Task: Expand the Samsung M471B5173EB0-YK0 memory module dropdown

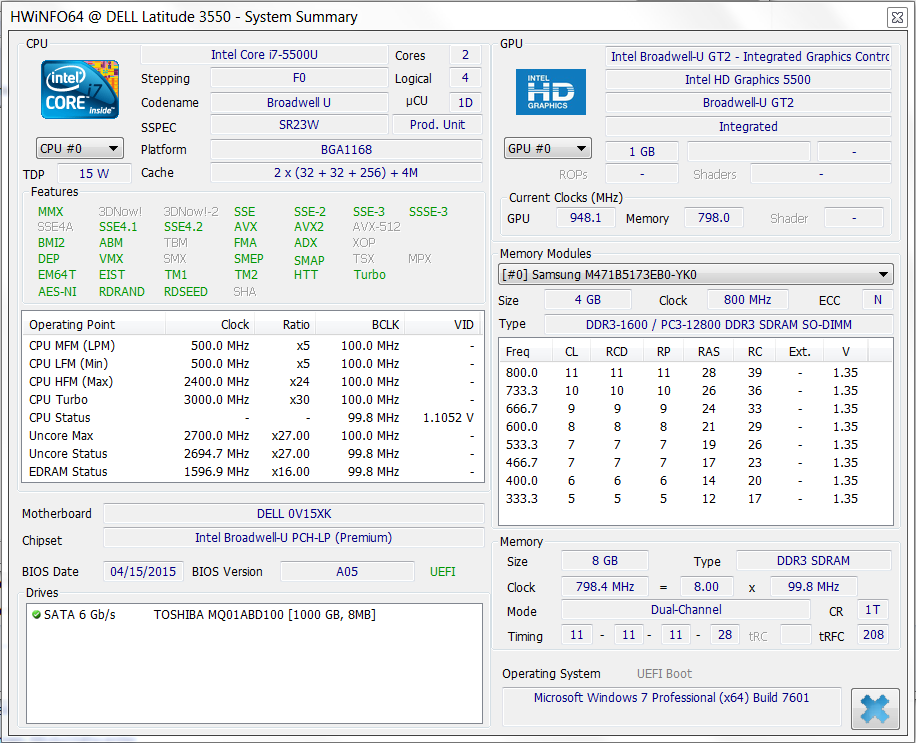Action: [695, 275]
